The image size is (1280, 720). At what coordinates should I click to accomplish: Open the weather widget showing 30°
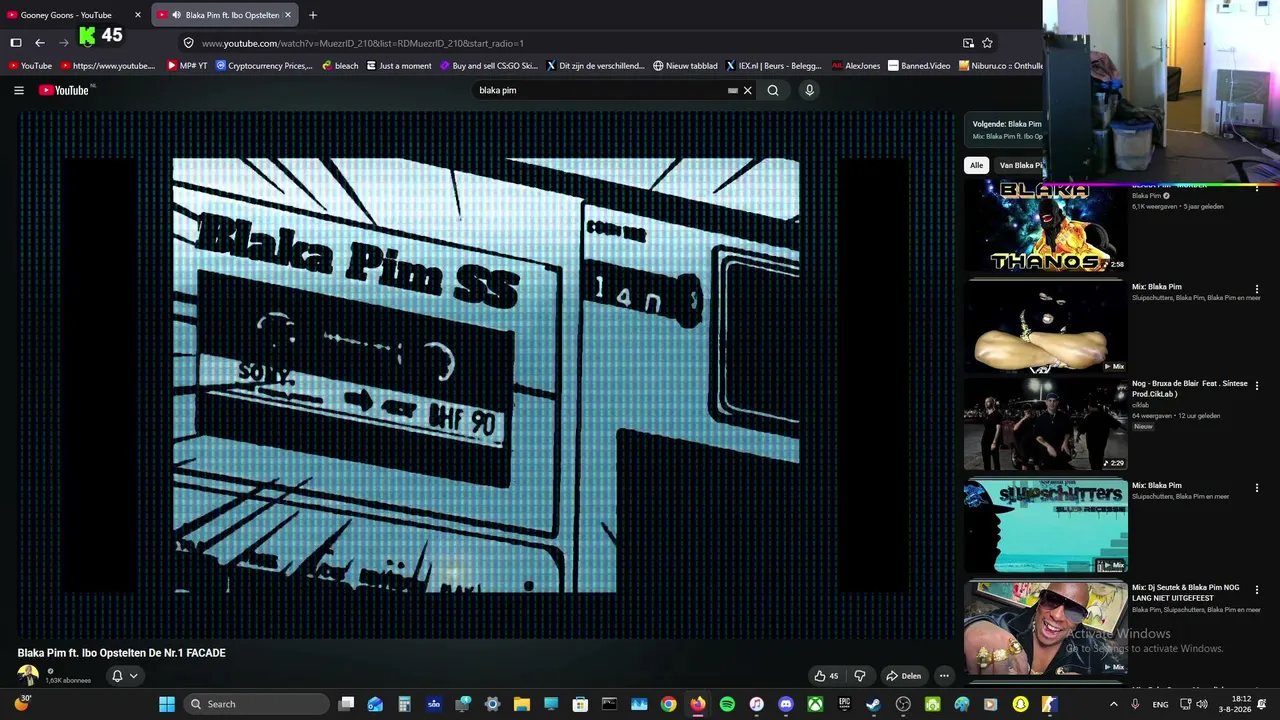[22, 703]
